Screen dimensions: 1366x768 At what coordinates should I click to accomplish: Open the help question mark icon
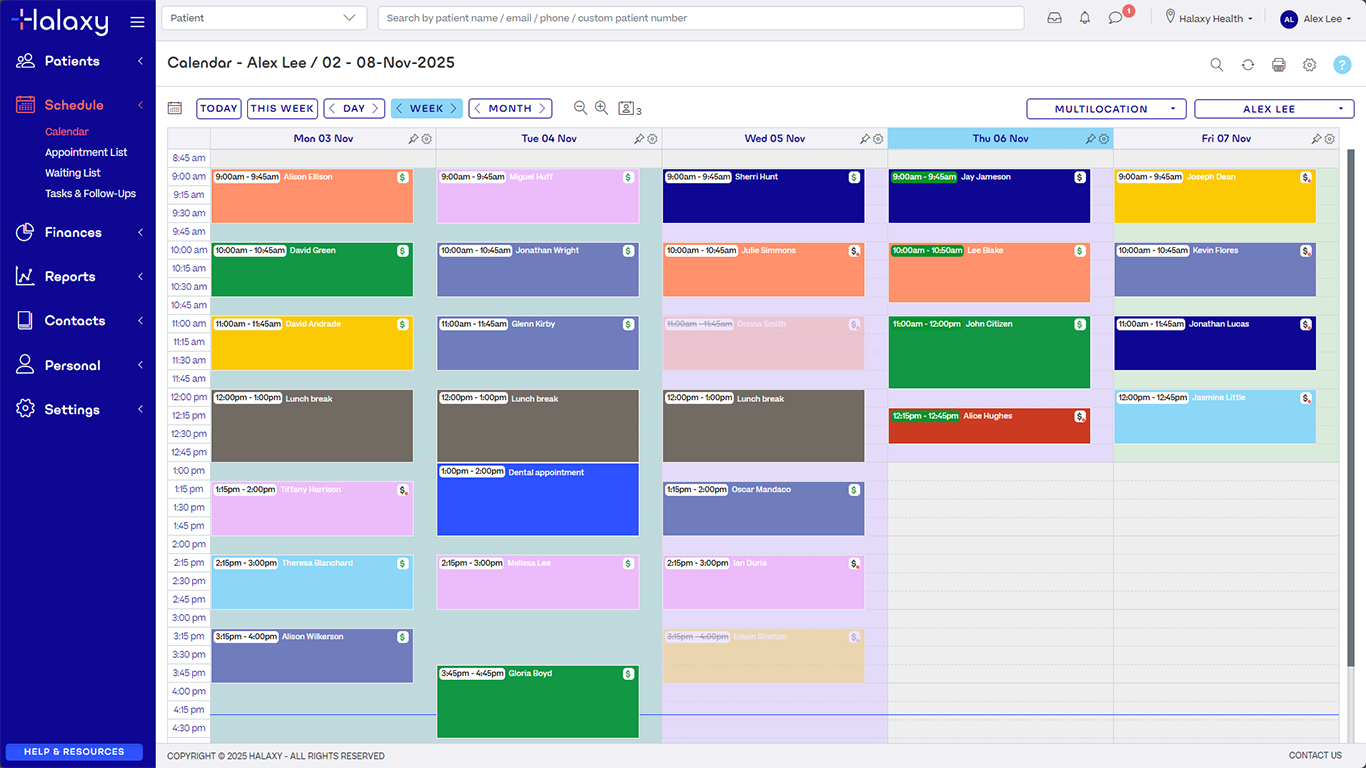1342,64
